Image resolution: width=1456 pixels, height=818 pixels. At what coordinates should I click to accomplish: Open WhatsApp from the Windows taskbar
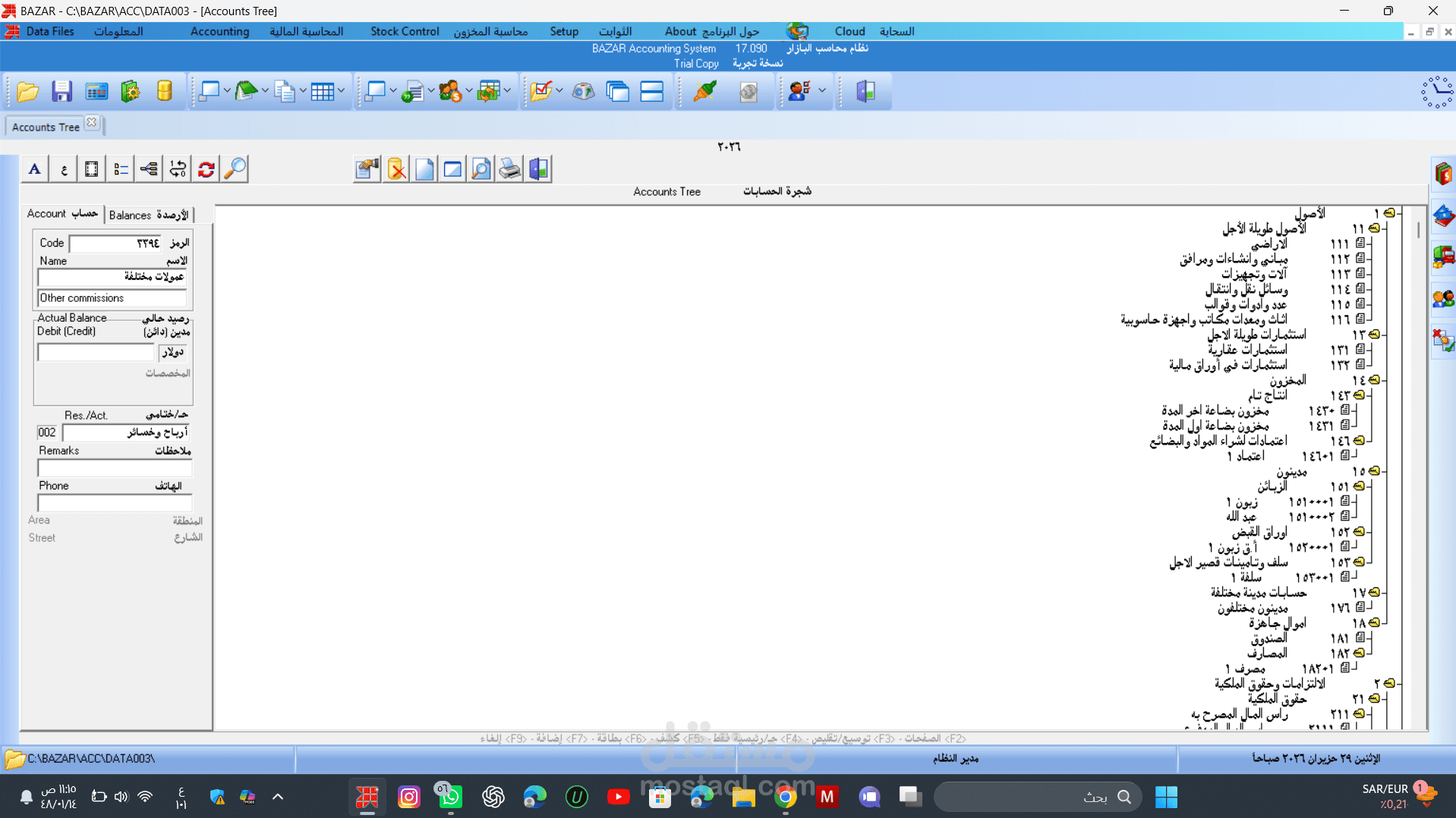coord(449,797)
